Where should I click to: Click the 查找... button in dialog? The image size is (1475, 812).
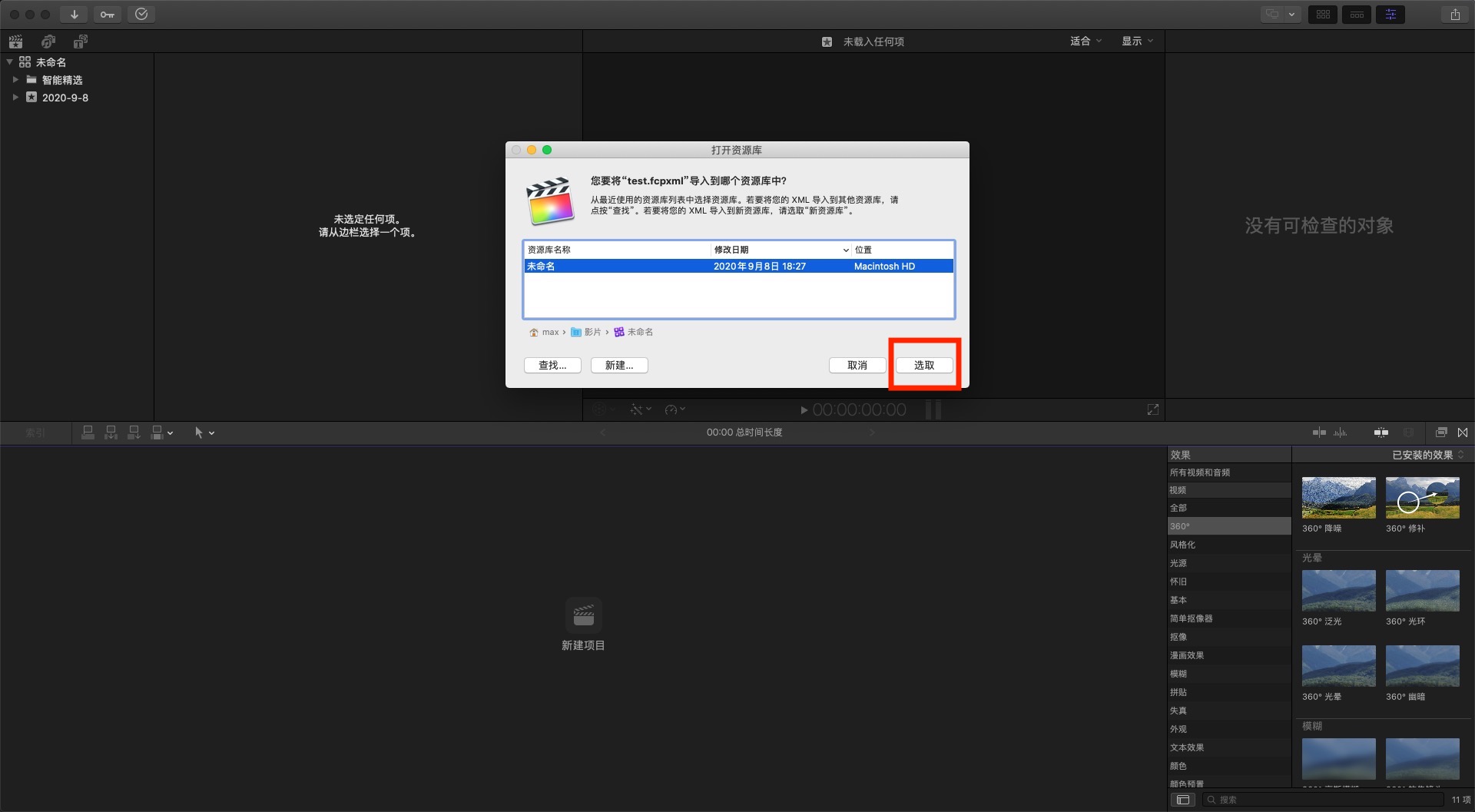pos(552,365)
